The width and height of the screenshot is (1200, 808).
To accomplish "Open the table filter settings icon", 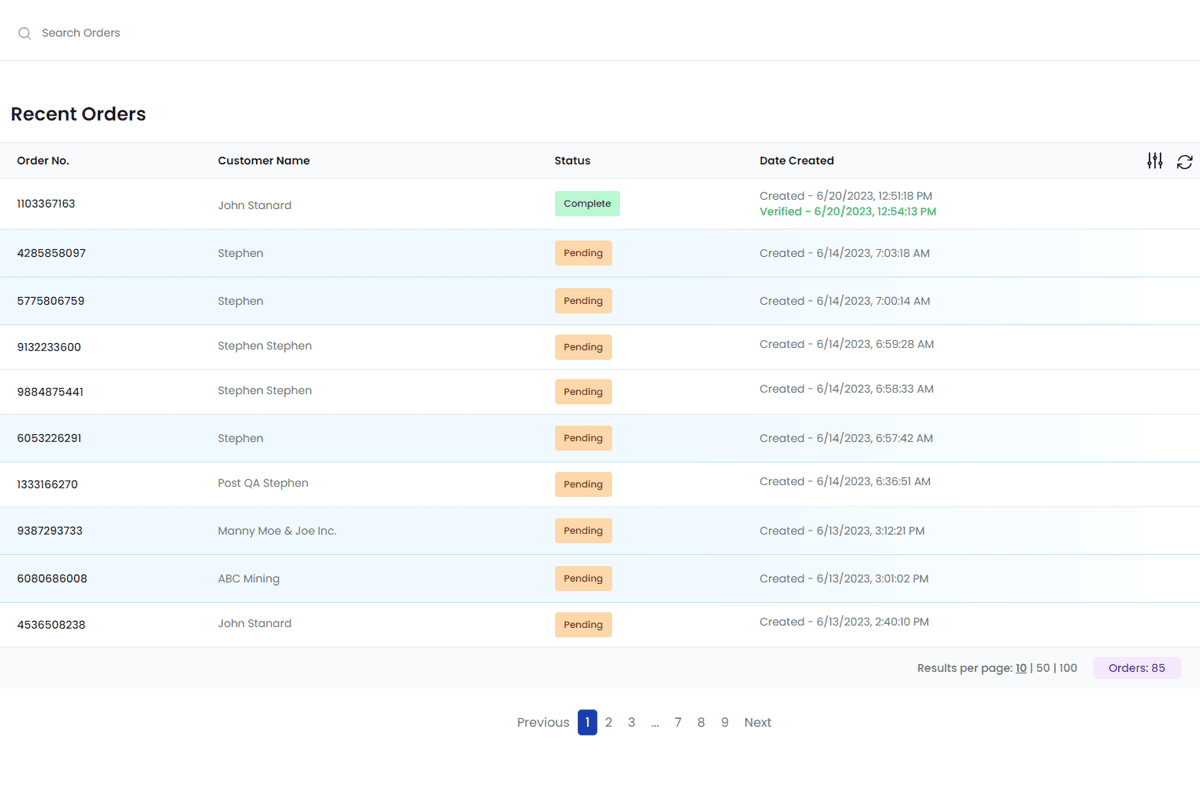I will [1155, 161].
